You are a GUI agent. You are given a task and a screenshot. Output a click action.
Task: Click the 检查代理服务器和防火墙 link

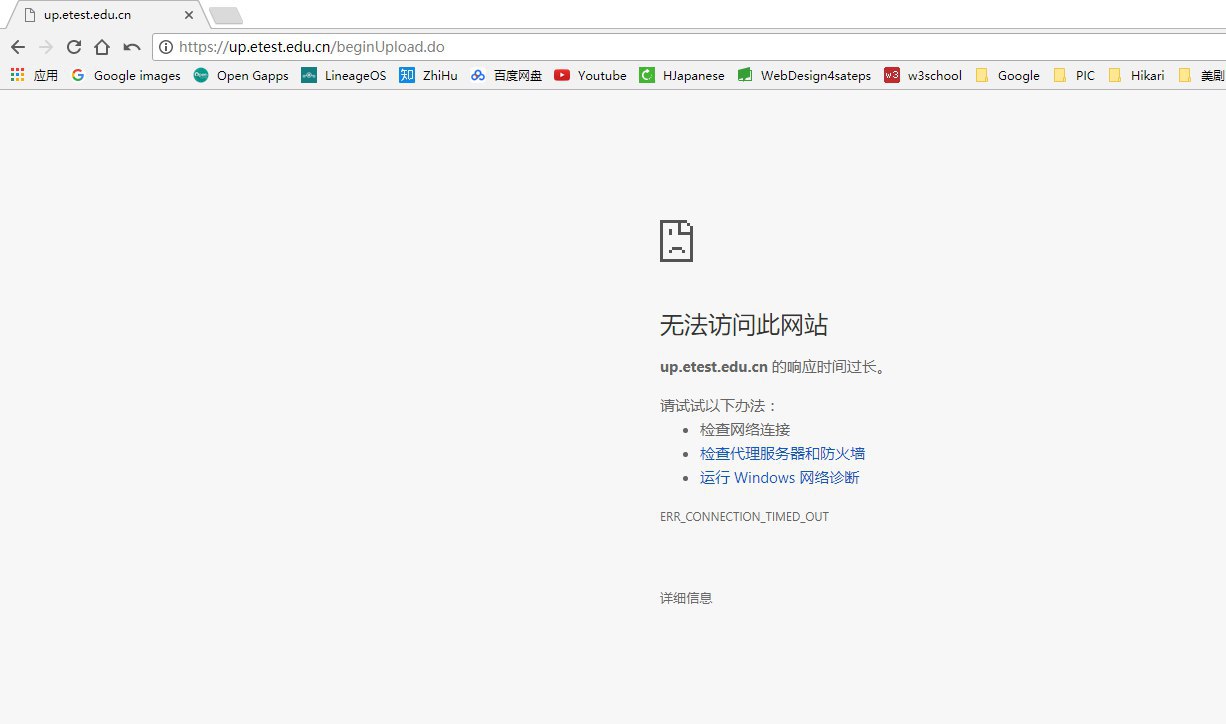tap(782, 453)
